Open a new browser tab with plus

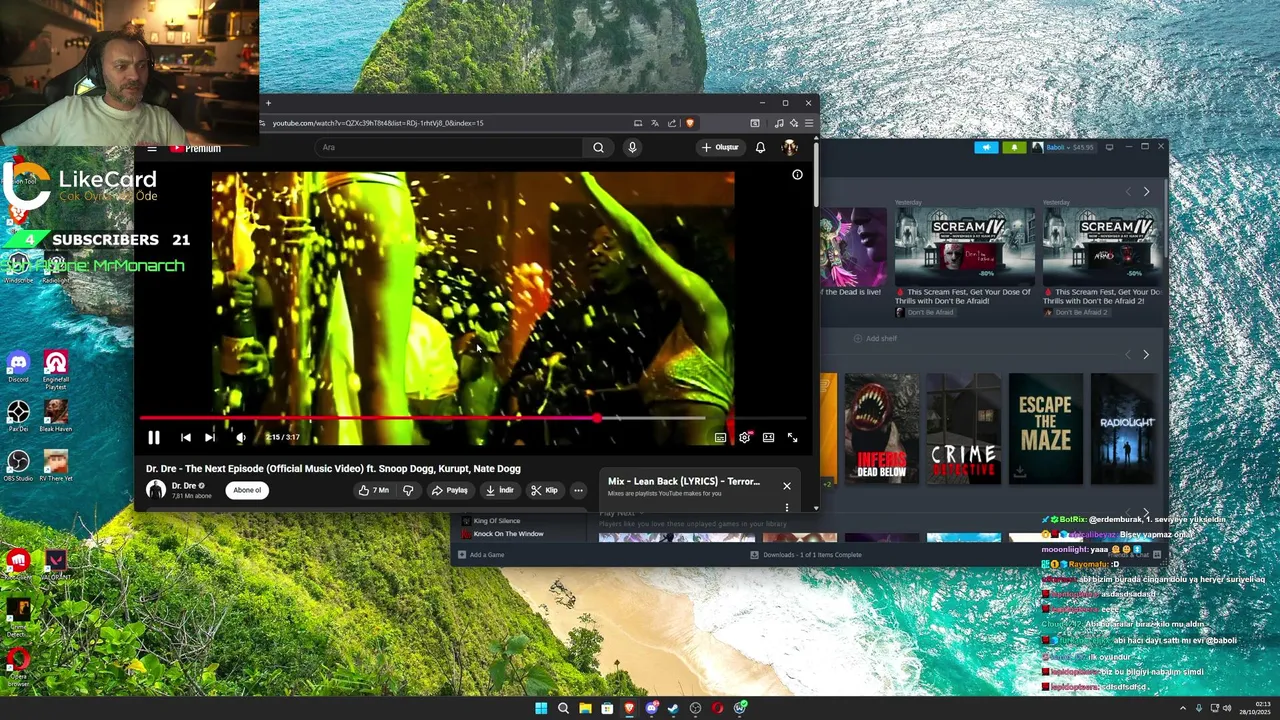pos(268,103)
